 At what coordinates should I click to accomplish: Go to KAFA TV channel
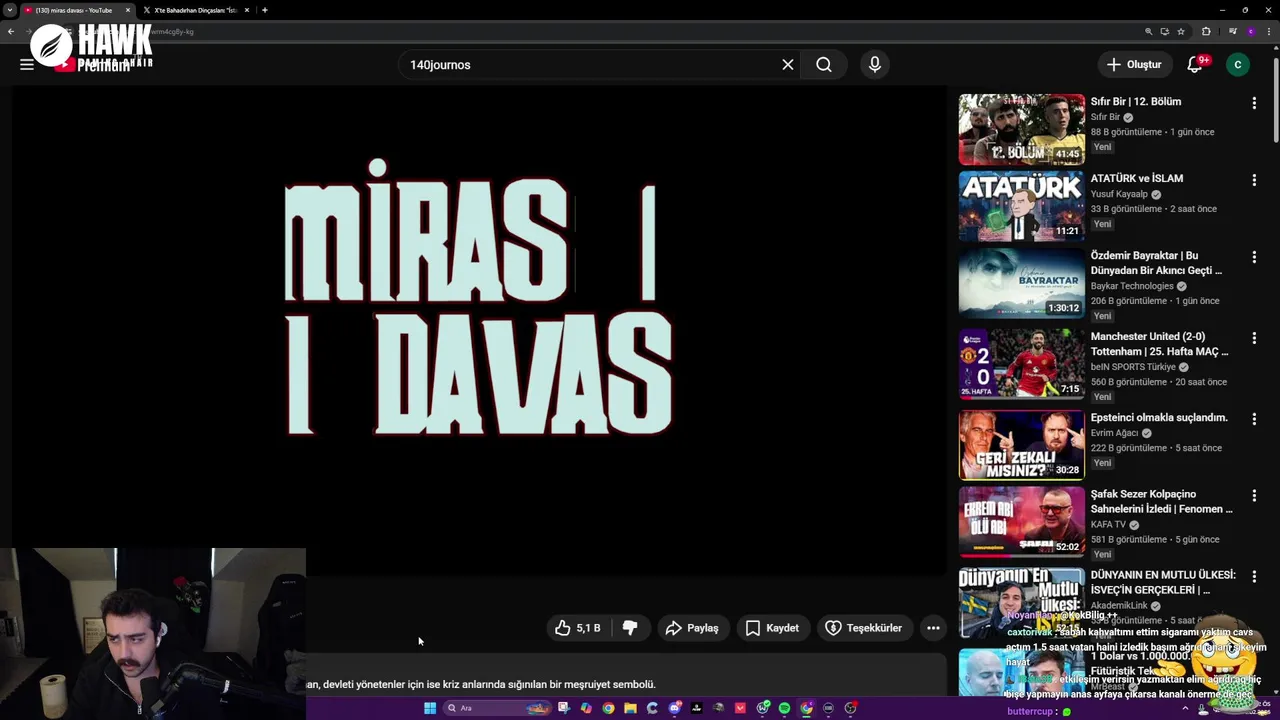(1108, 525)
